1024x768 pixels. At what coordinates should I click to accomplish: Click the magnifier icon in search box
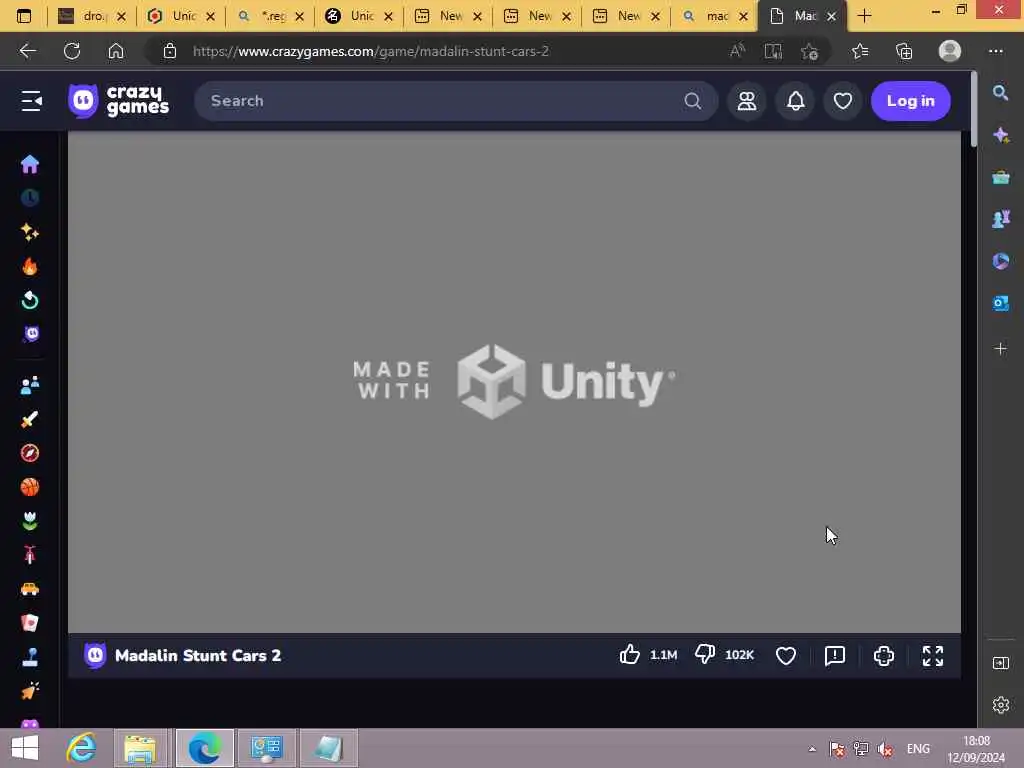coord(693,101)
